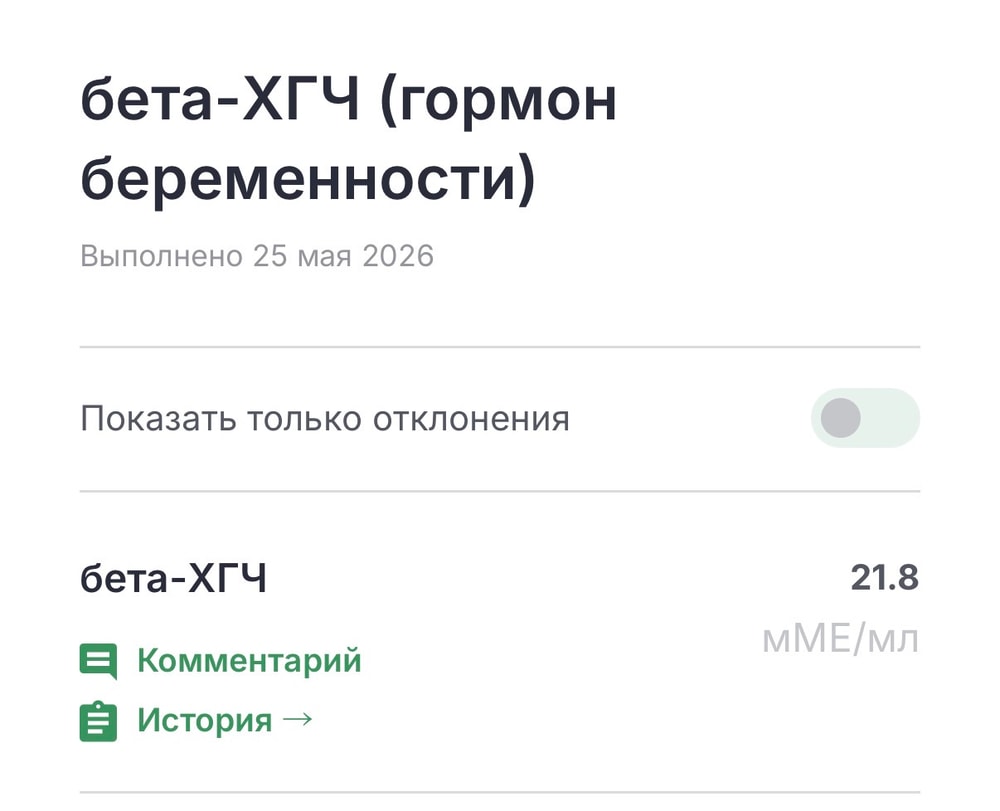The image size is (1000, 811).
Task: Click the label Показать только отклонения
Action: point(325,419)
